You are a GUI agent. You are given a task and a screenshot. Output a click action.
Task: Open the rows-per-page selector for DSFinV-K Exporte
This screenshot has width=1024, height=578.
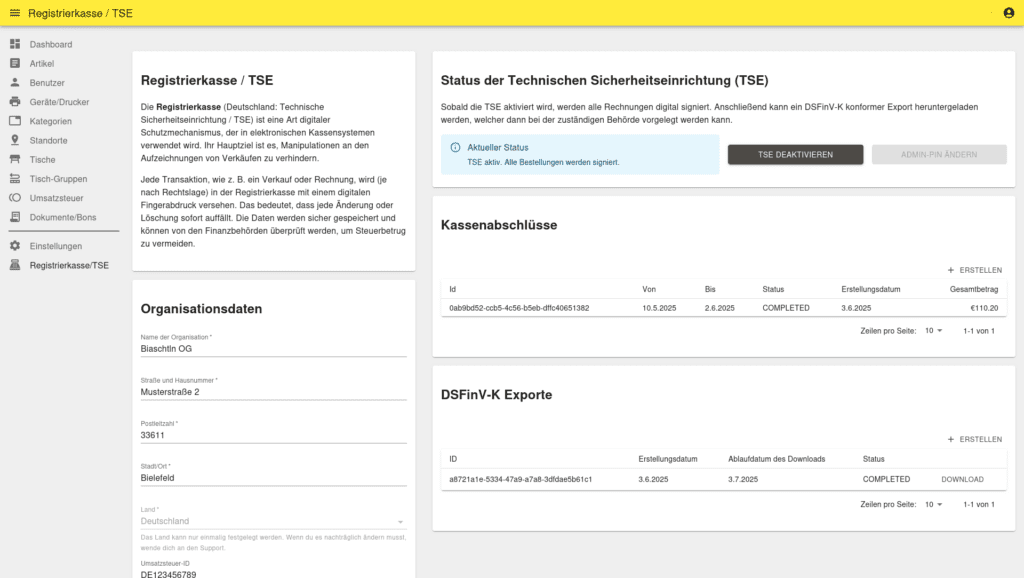click(934, 504)
